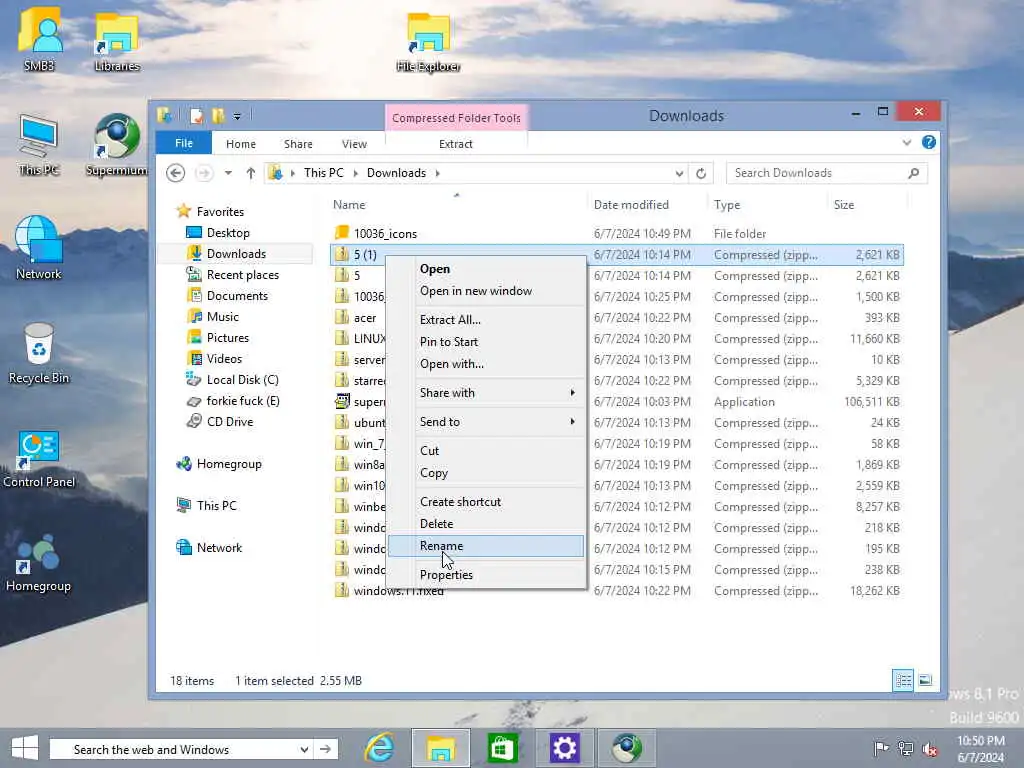Screen dimensions: 1024x768
Task: Click inside the Search Downloads field
Action: pos(818,173)
